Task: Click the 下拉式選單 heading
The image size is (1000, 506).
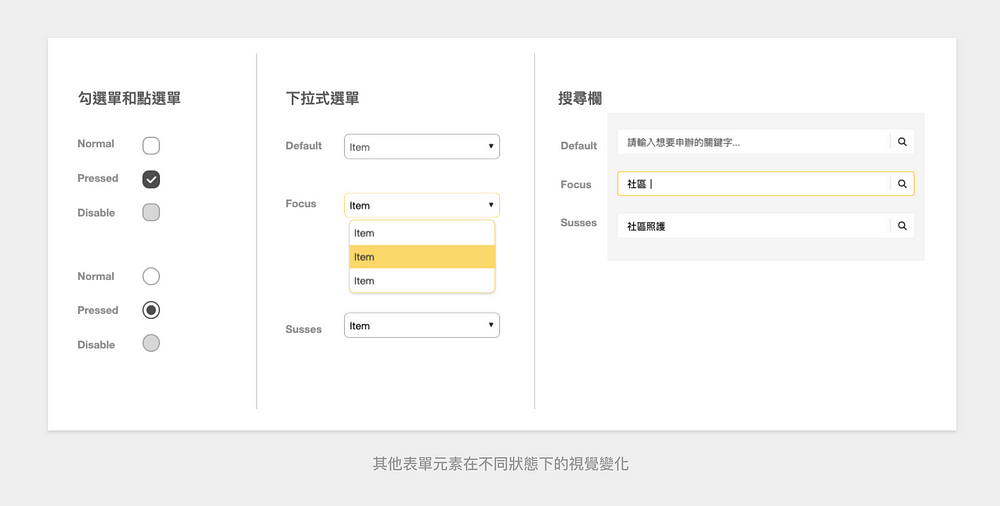Action: pos(323,98)
